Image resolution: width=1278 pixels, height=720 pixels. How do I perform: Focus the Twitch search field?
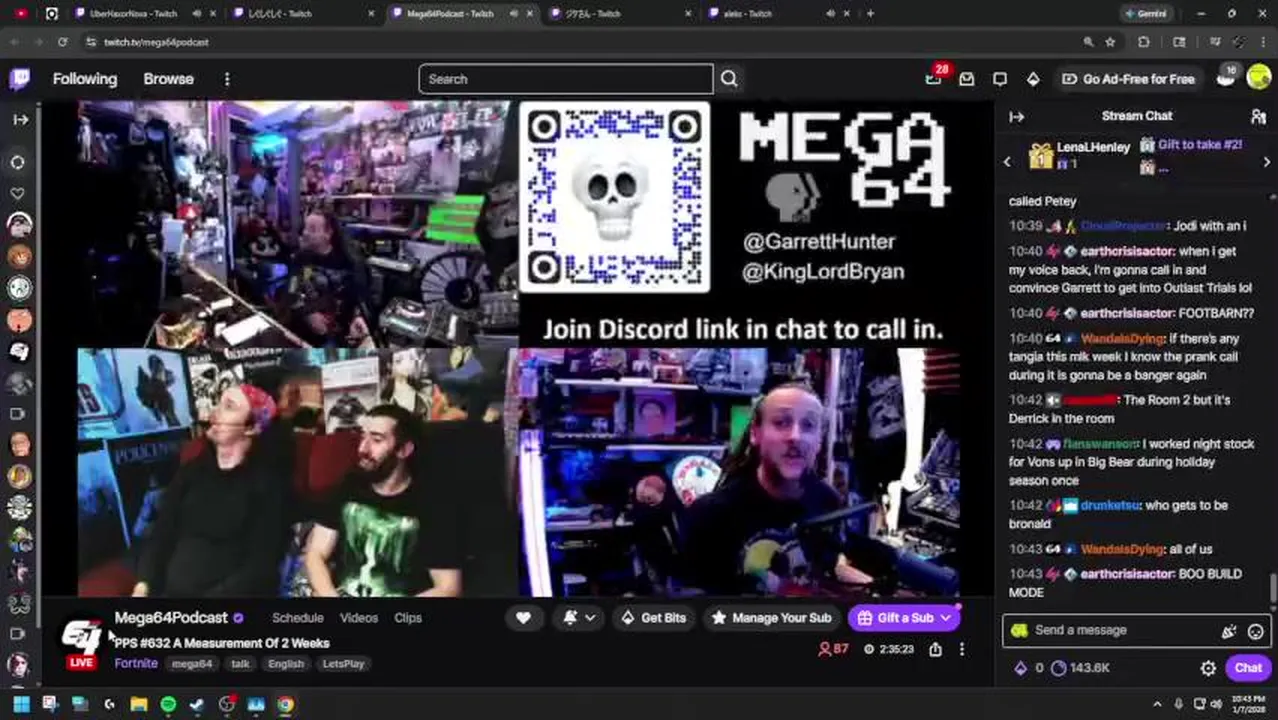click(566, 79)
